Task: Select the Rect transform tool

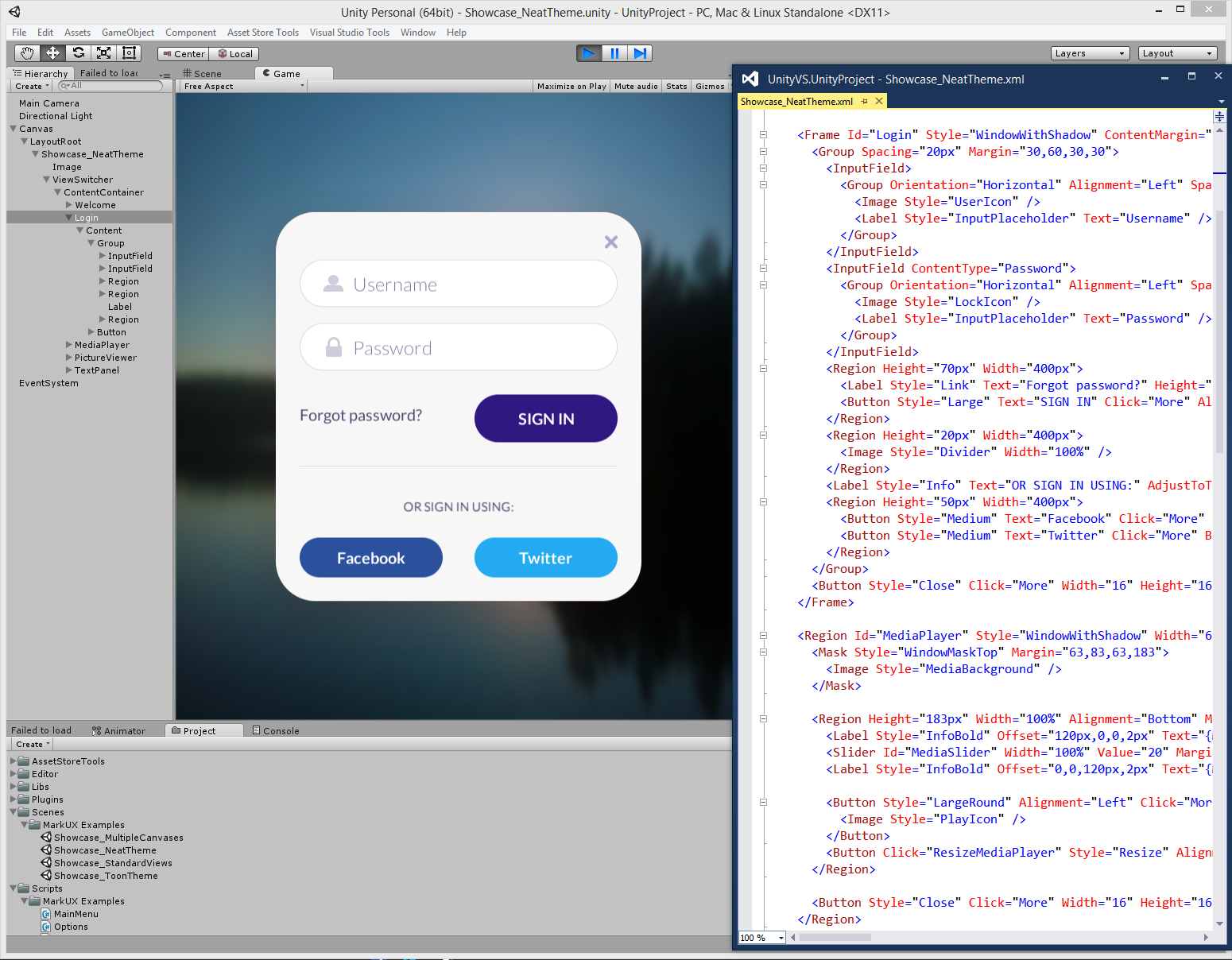Action: pos(129,52)
